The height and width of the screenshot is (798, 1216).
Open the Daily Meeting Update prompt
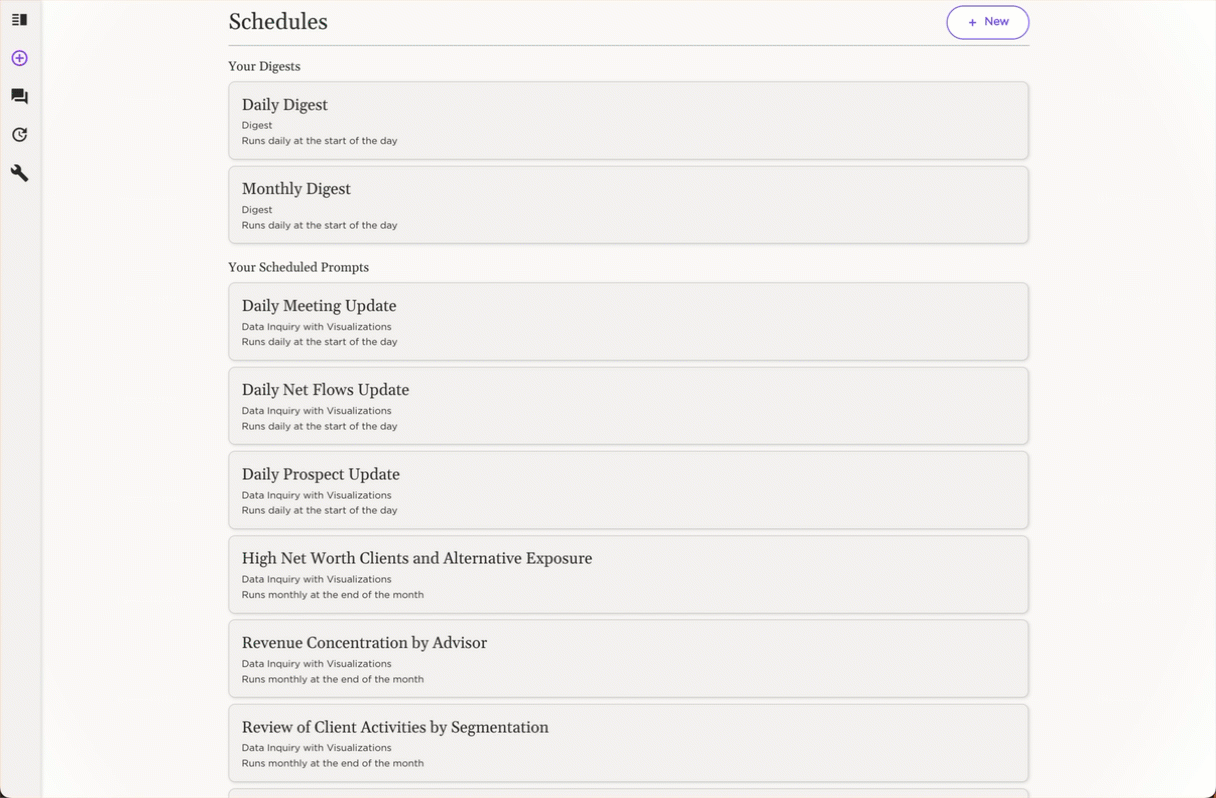point(628,321)
